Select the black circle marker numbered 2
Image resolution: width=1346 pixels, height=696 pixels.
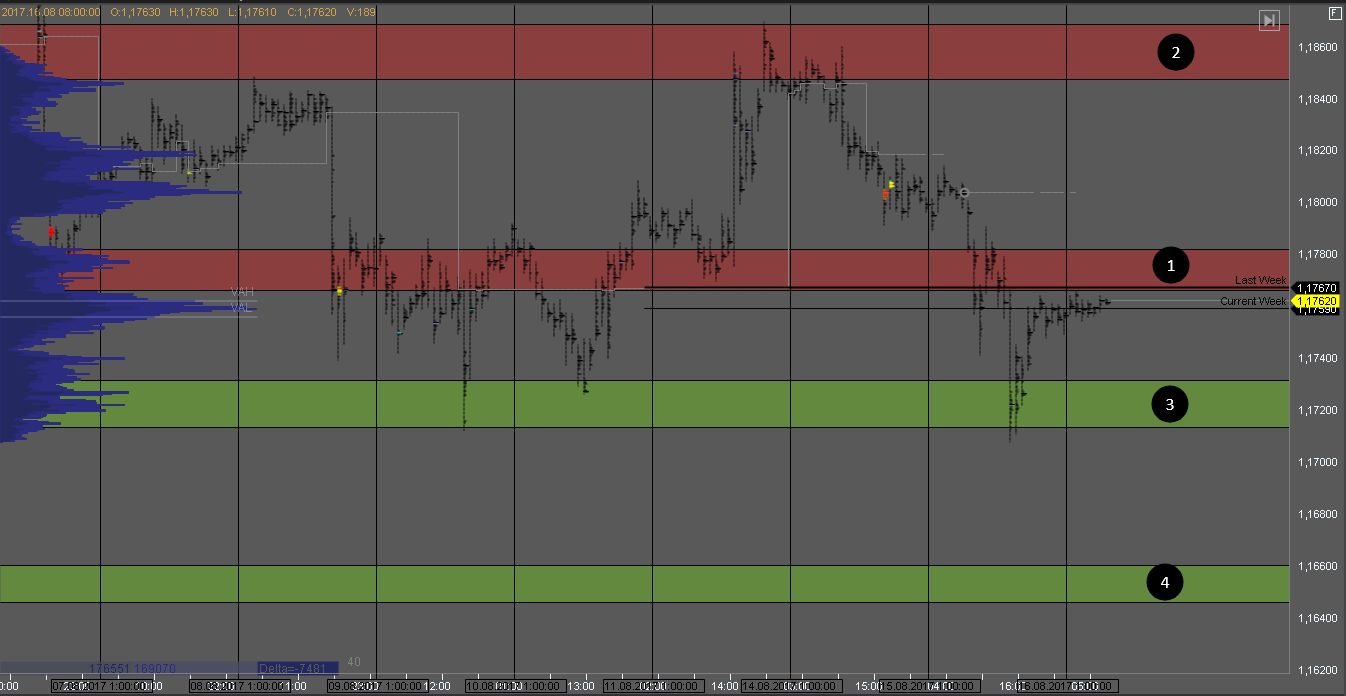[1176, 52]
